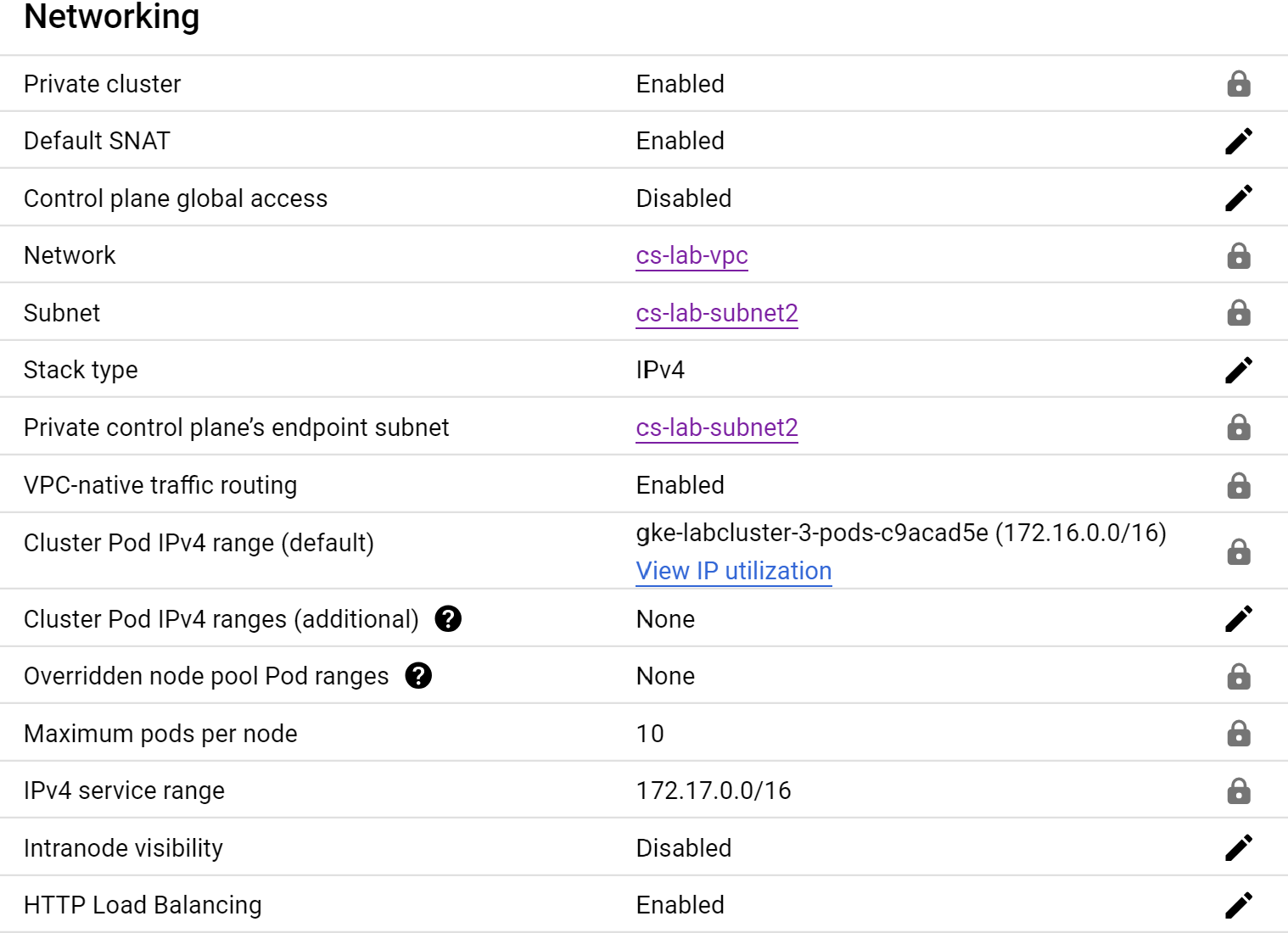Viewport: 1288px width, 933px height.
Task: Edit the Default SNAT setting
Action: click(1239, 141)
